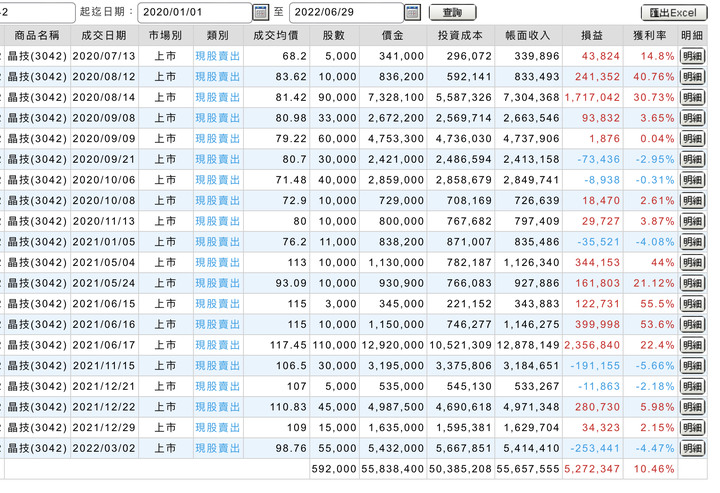Screen dimensions: 720x493
Task: Click 現股賣出 link on 2021/01/05 row
Action: (x=218, y=242)
